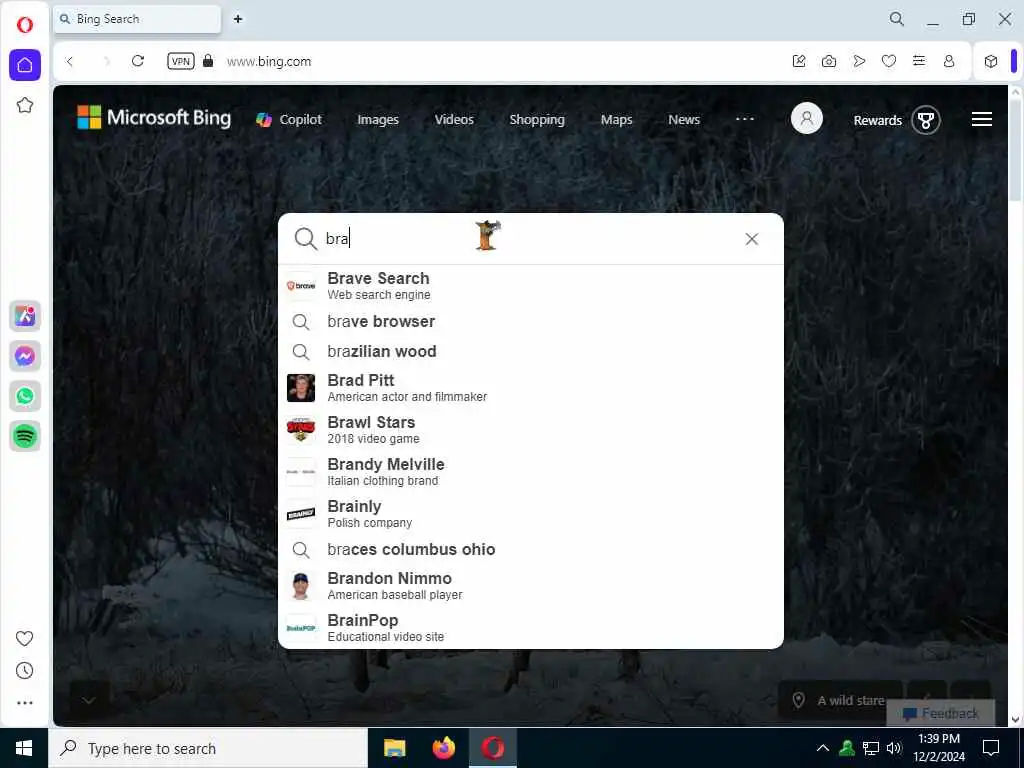Open Firefox from the taskbar
Screen dimensions: 1024x768
tap(443, 748)
